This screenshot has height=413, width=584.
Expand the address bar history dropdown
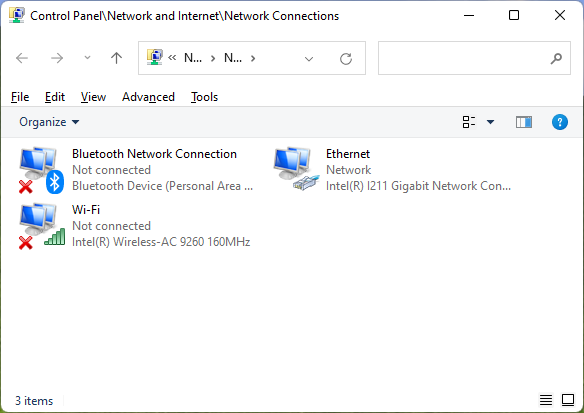tap(309, 59)
